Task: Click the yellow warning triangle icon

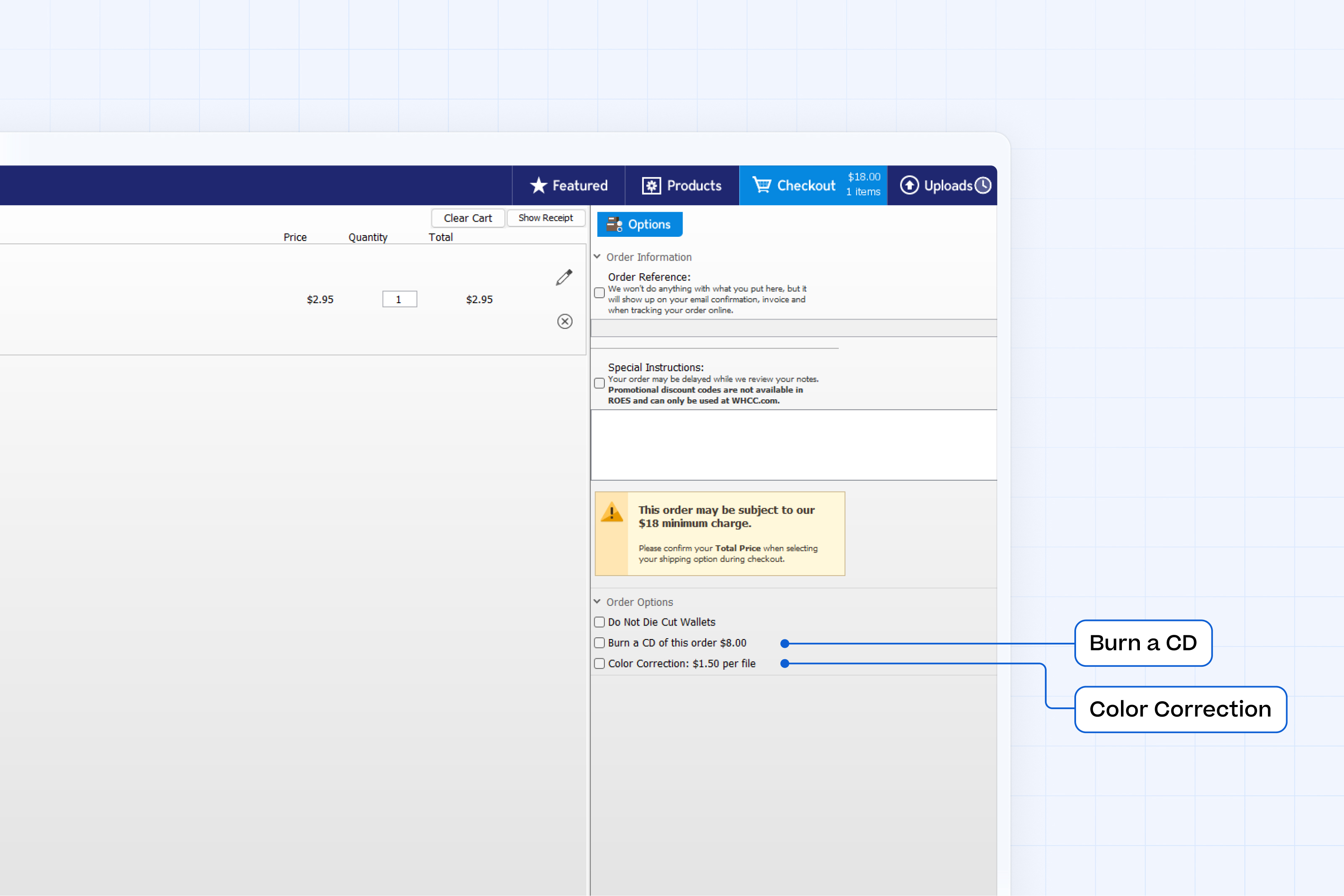Action: click(612, 512)
